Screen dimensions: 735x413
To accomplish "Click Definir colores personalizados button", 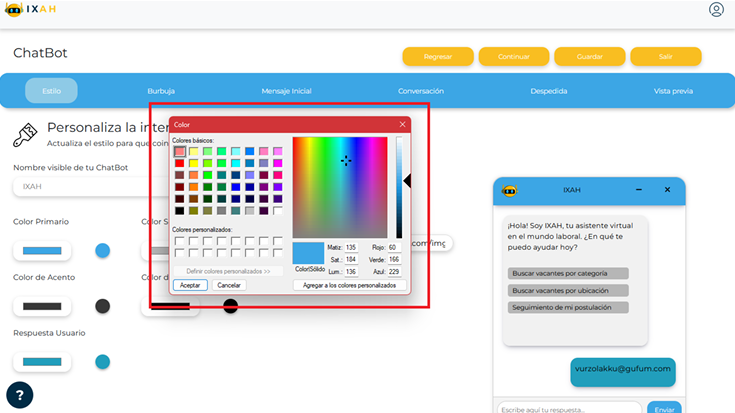I will point(228,271).
